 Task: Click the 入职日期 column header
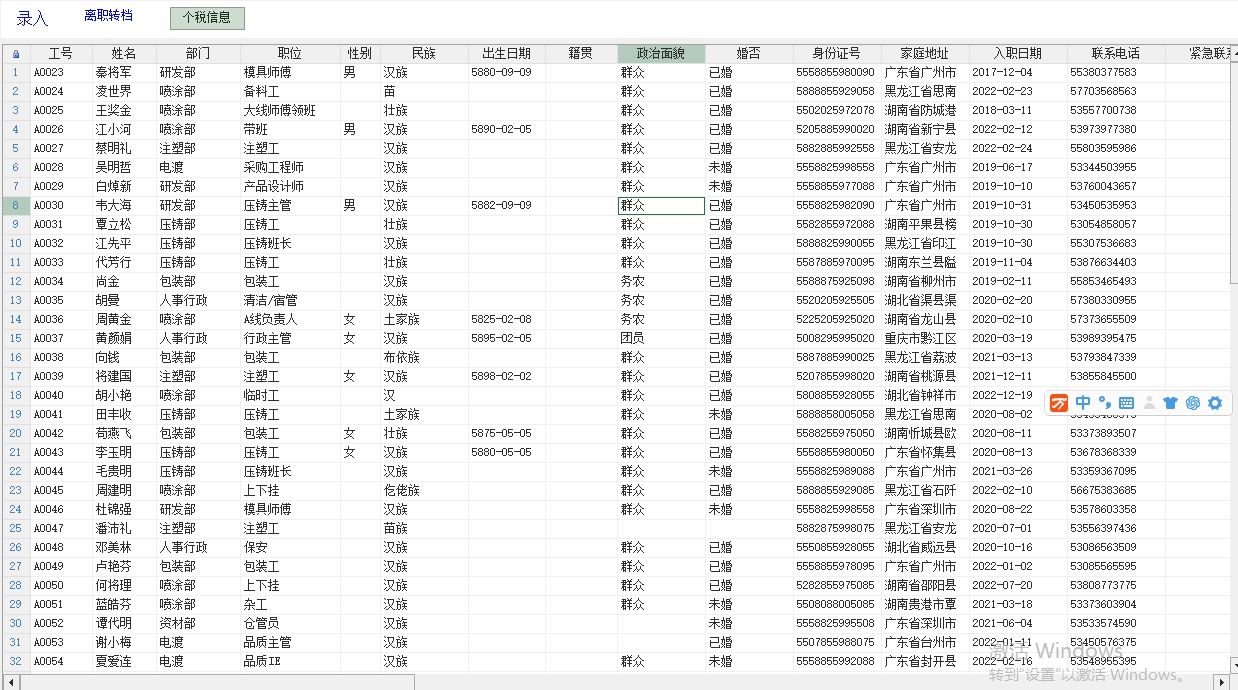(x=1017, y=54)
